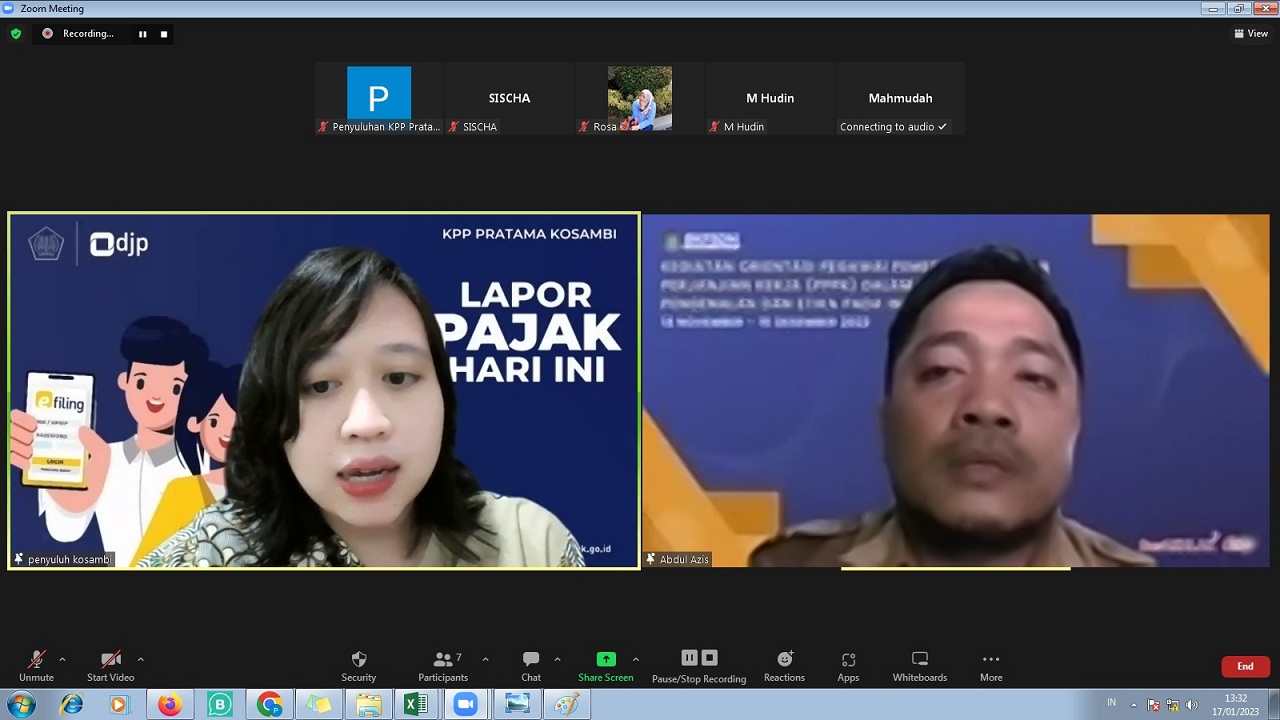Open Whiteboards from the toolbar

[919, 665]
